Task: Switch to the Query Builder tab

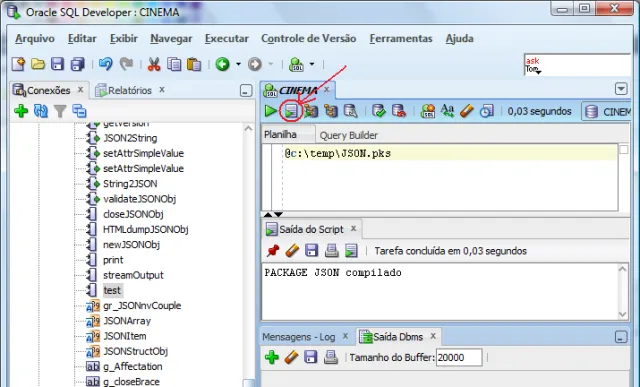Action: [x=349, y=135]
